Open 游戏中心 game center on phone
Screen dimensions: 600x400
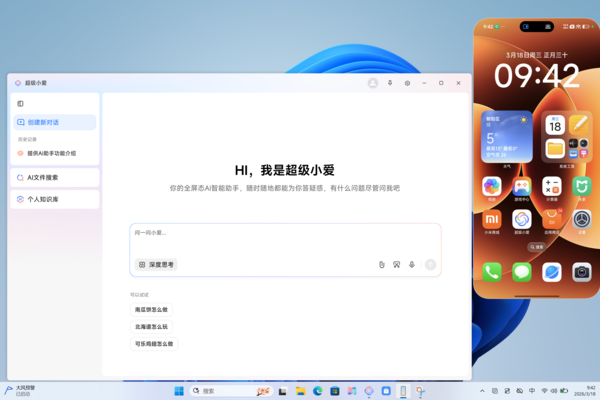pyautogui.click(x=522, y=186)
